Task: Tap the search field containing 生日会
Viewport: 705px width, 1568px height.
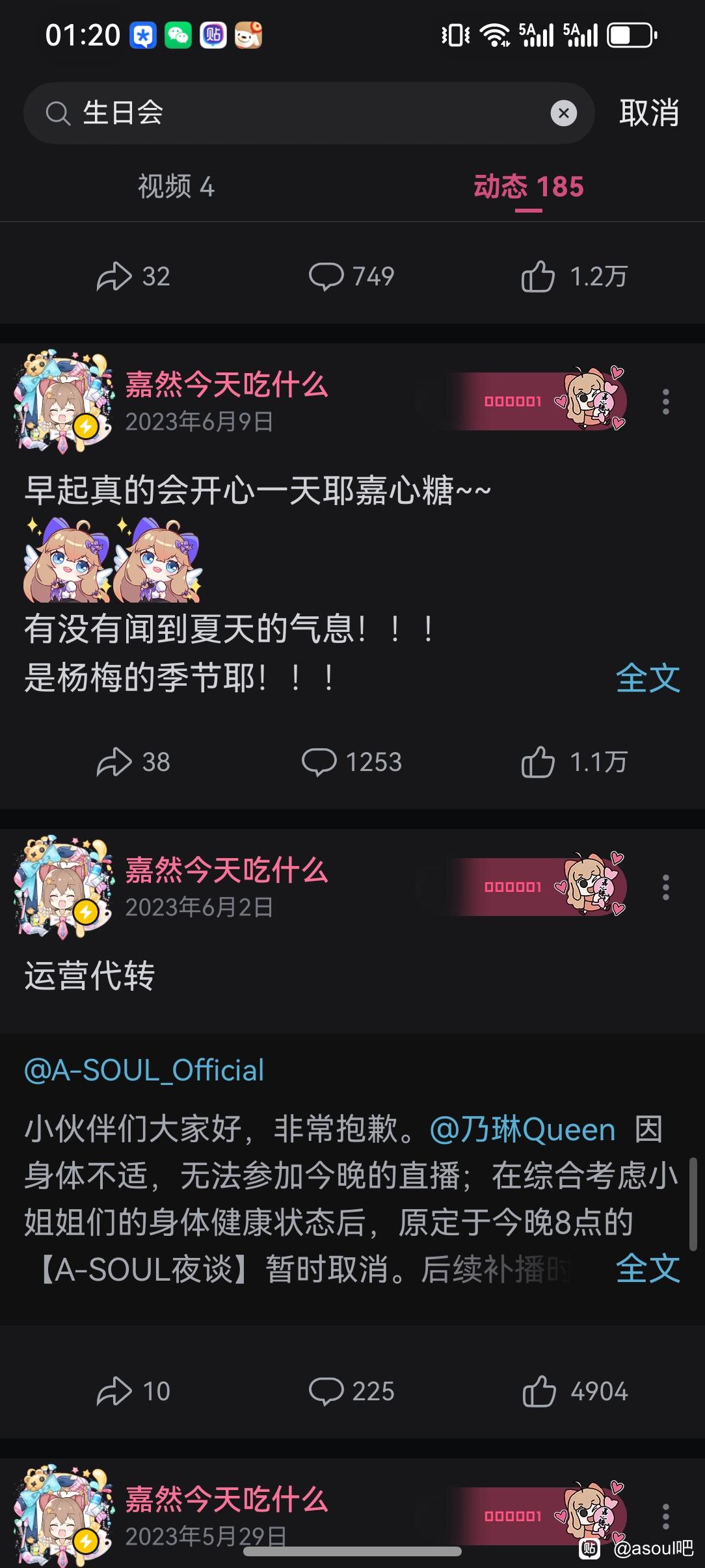Action: (x=309, y=113)
